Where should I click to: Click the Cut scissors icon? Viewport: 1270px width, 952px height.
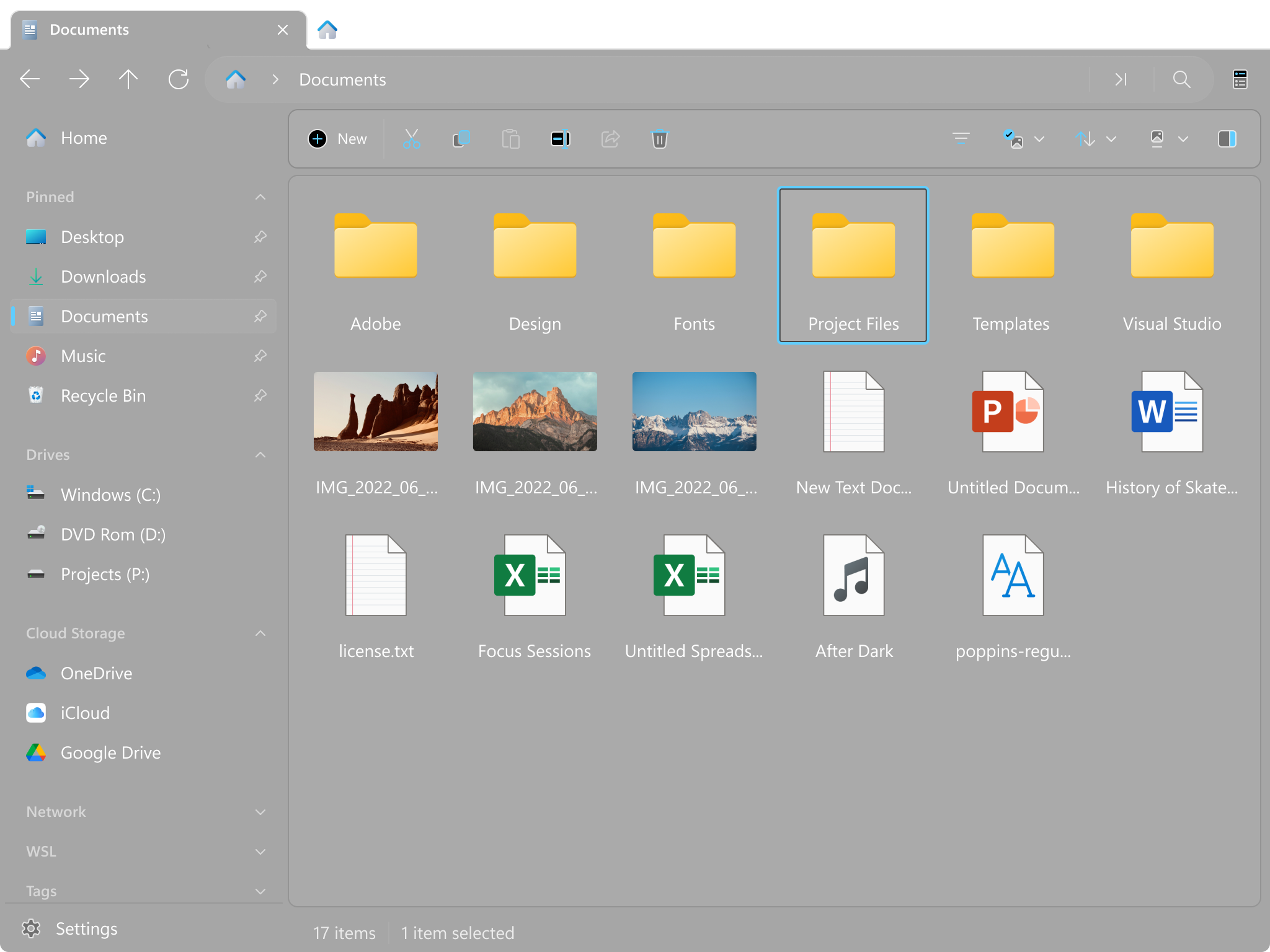(x=411, y=139)
